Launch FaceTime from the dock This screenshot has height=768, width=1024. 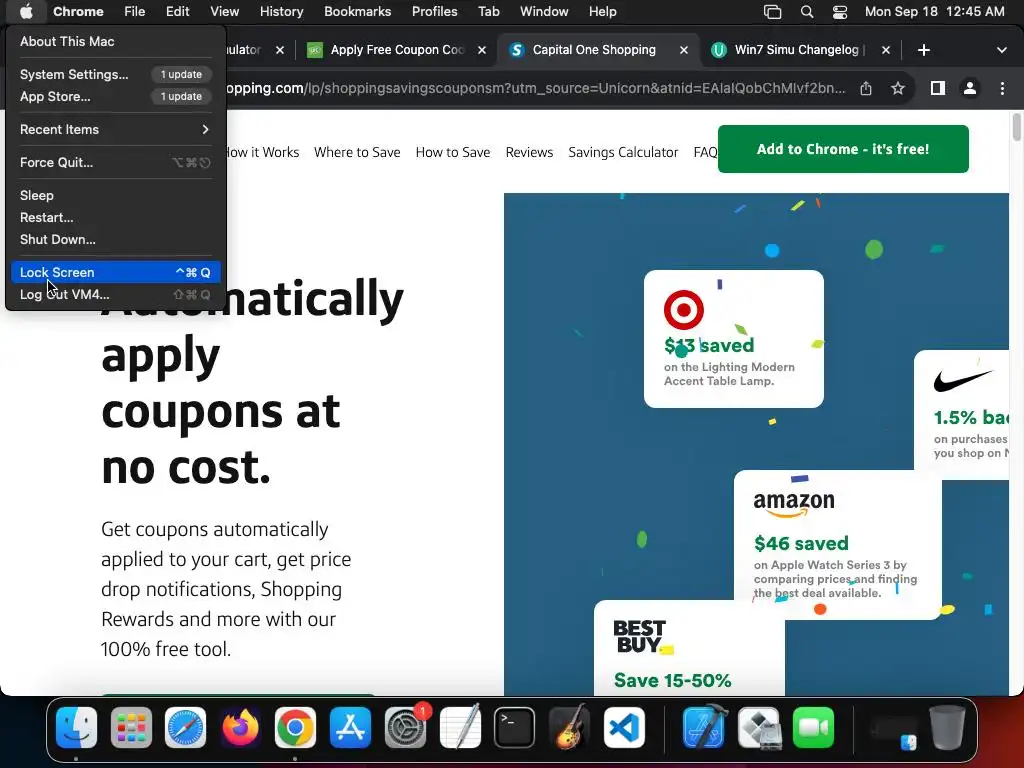[814, 728]
